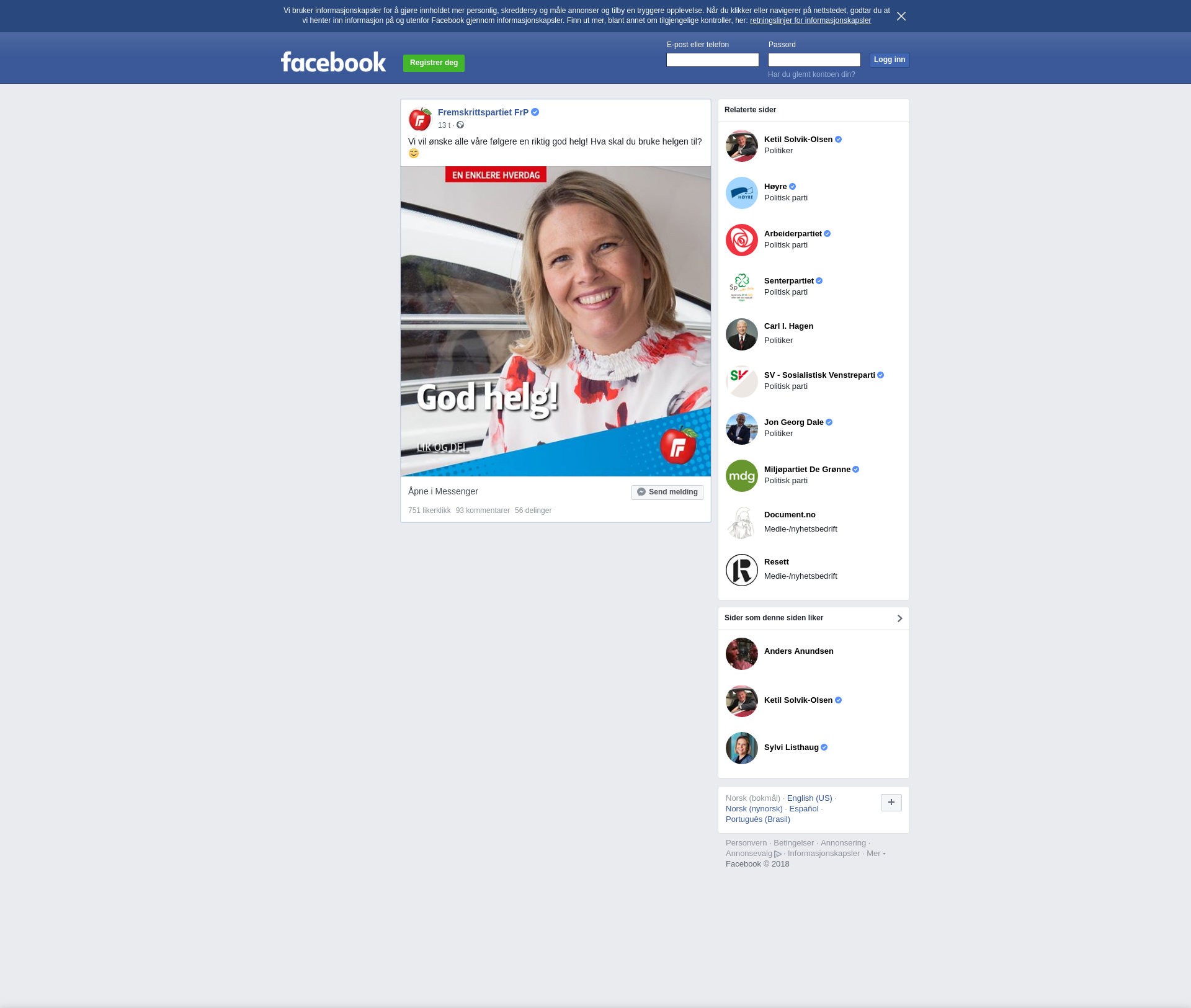This screenshot has width=1191, height=1008.
Task: Close the cookie notice banner
Action: [901, 16]
